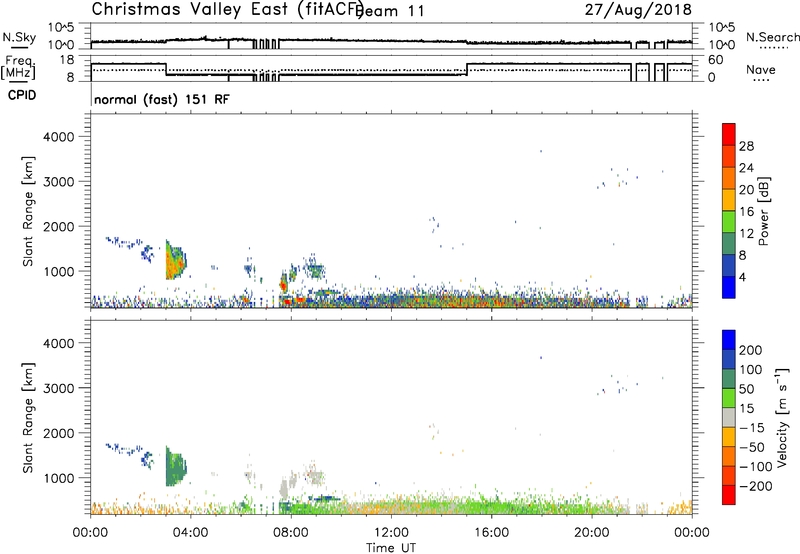Click the 'N.Sky' legend label

coord(19,37)
